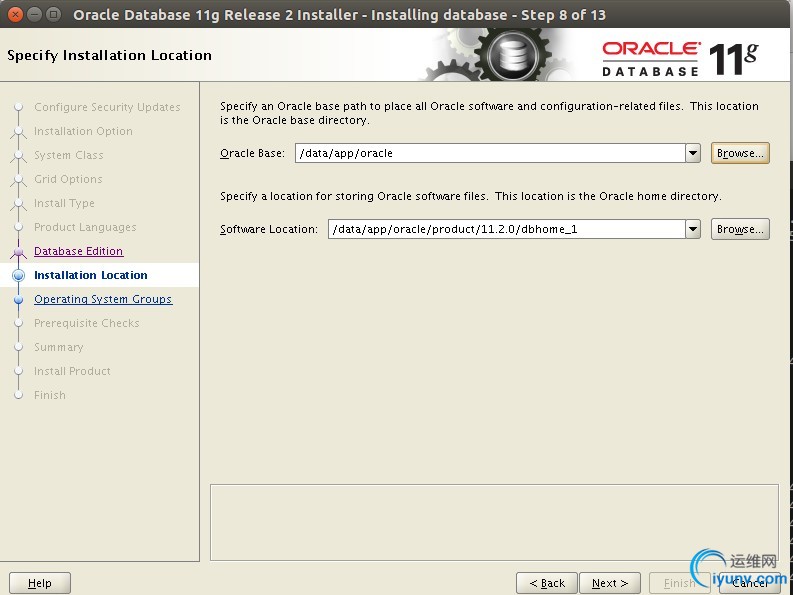Click the Prerequisite Checks step label
The height and width of the screenshot is (595, 793).
pyautogui.click(x=86, y=323)
